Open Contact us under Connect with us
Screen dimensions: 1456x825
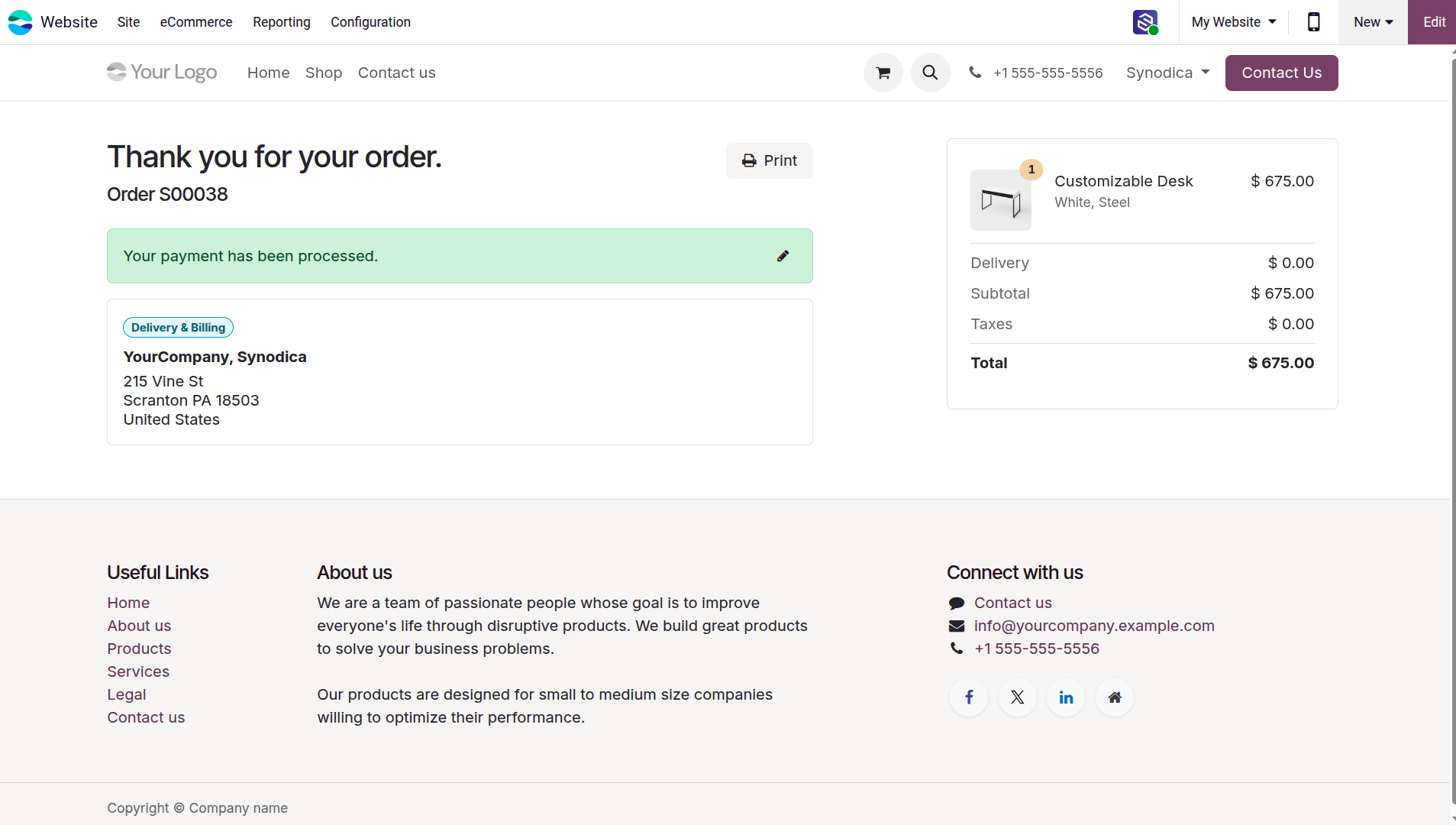pos(1012,603)
